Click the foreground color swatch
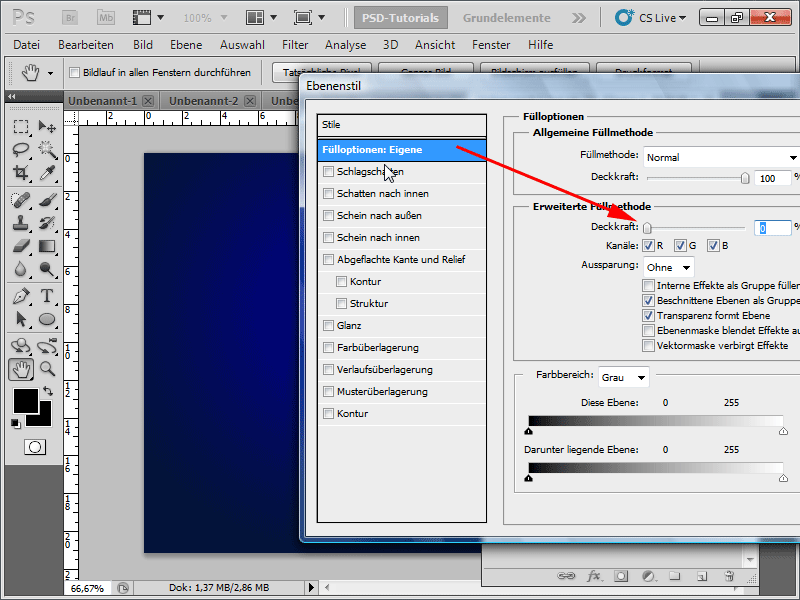 26,401
